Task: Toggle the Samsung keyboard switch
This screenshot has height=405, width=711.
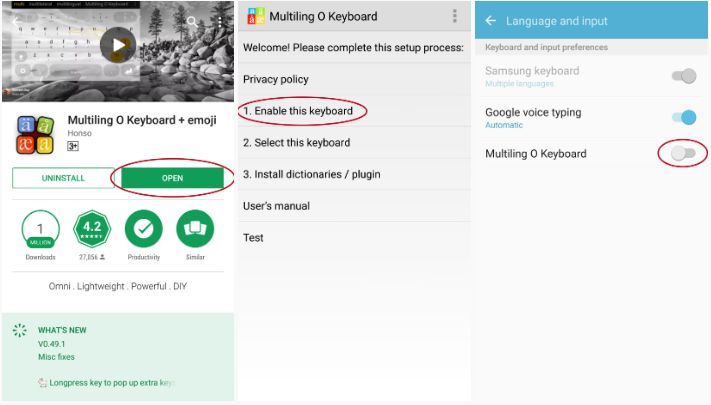Action: coord(684,76)
